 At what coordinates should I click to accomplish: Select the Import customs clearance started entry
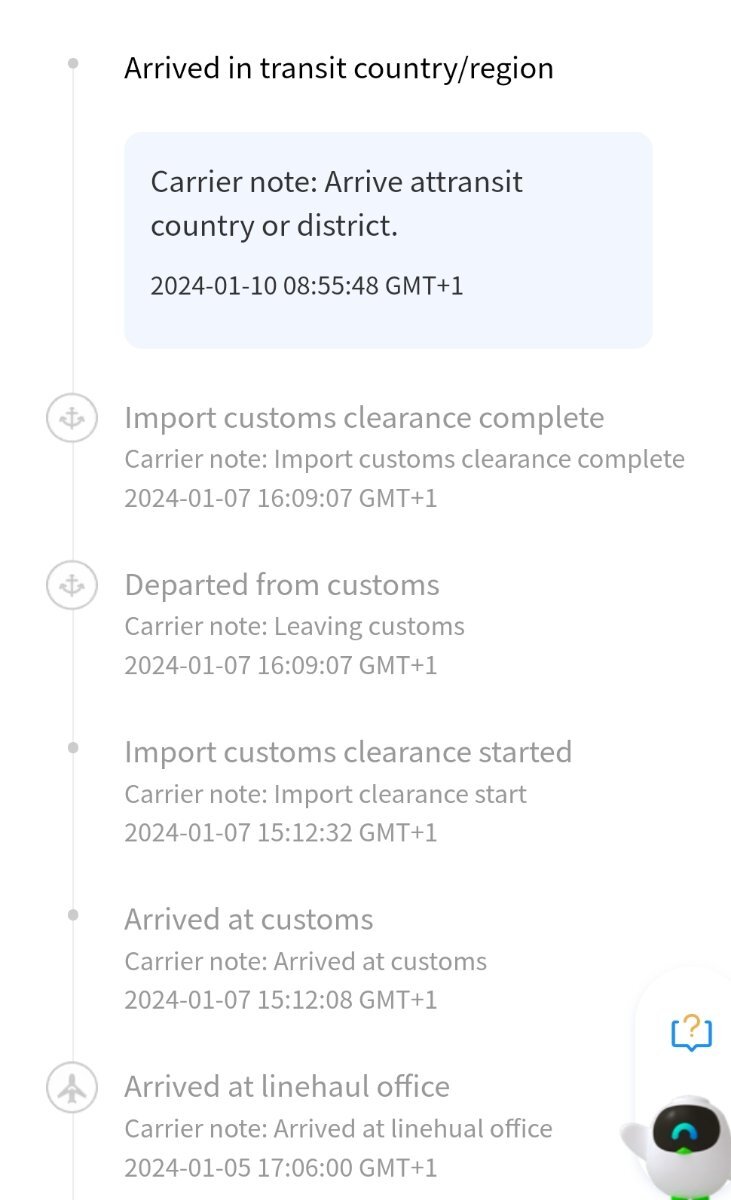click(348, 790)
